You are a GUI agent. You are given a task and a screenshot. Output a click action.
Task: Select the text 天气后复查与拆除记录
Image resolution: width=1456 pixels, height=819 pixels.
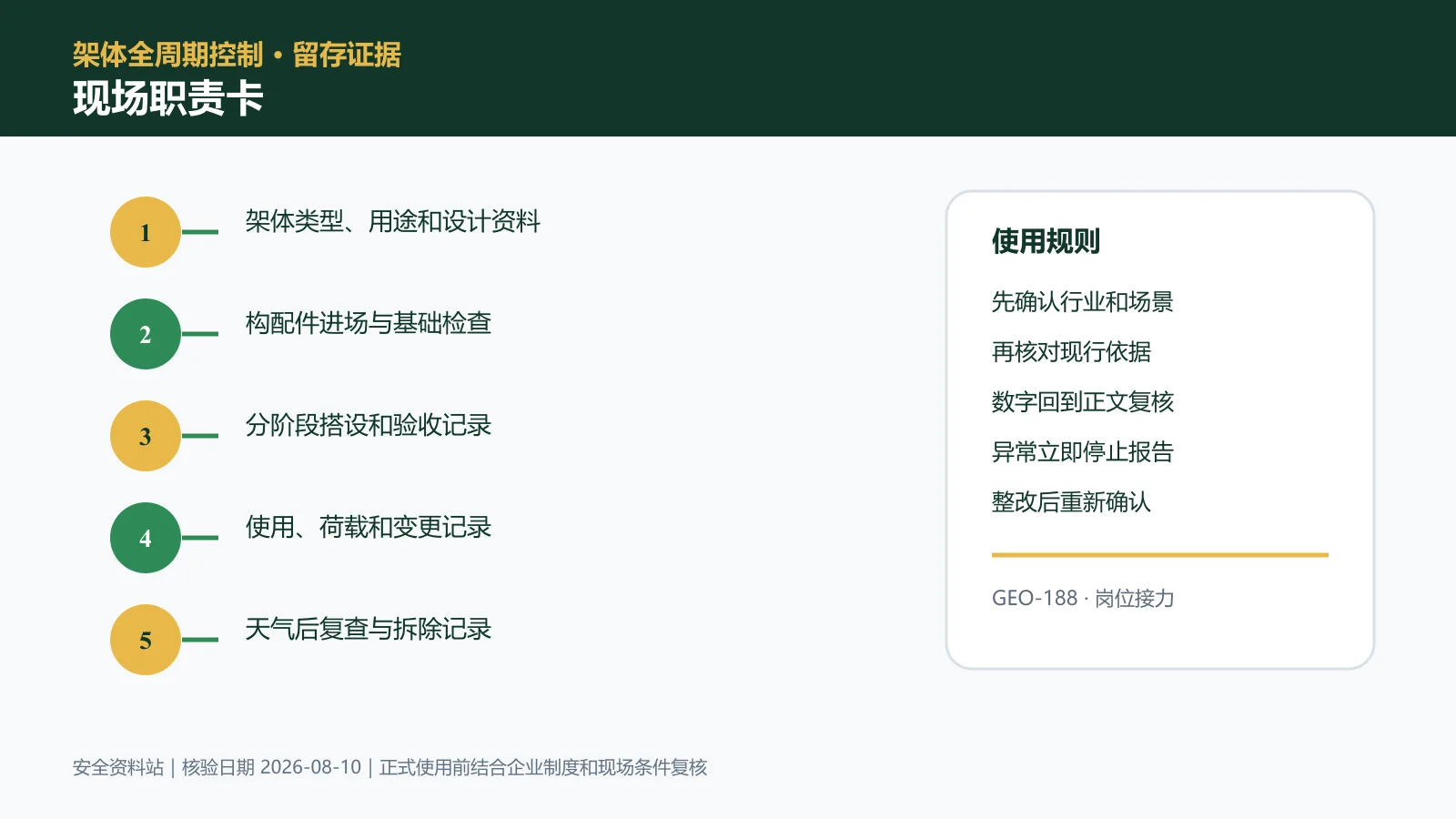click(369, 629)
